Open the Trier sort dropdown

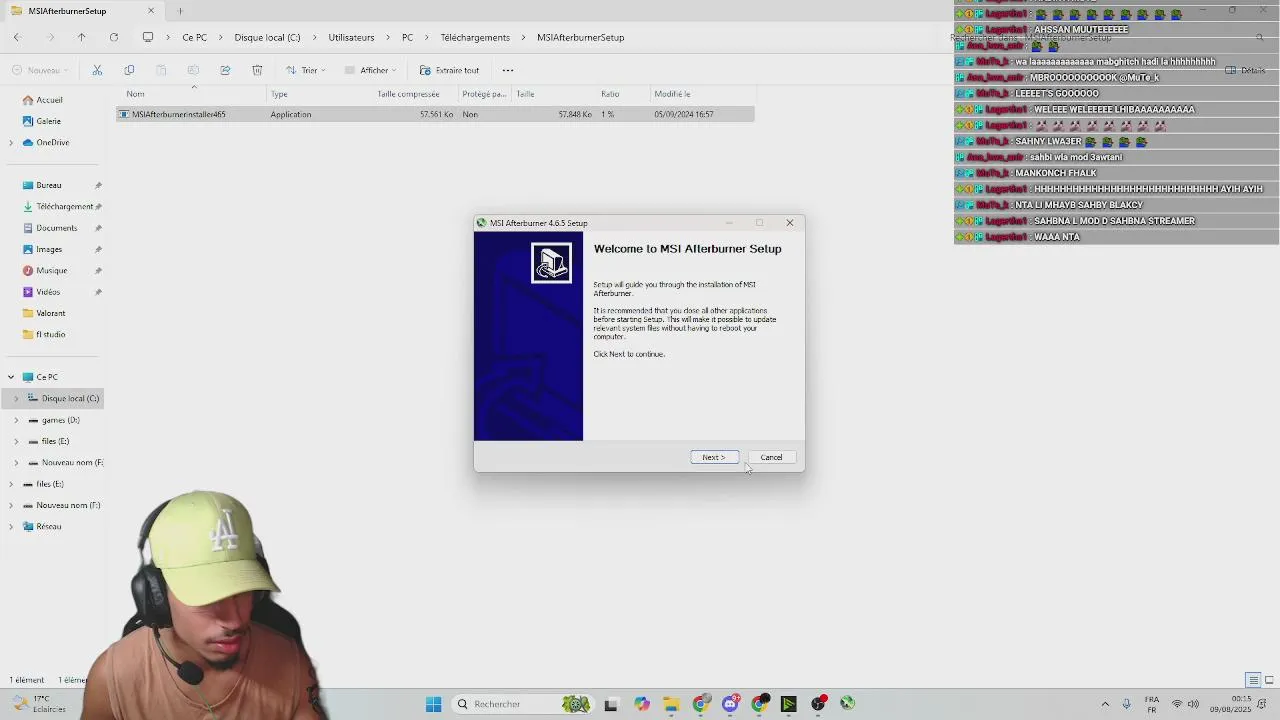click(306, 70)
